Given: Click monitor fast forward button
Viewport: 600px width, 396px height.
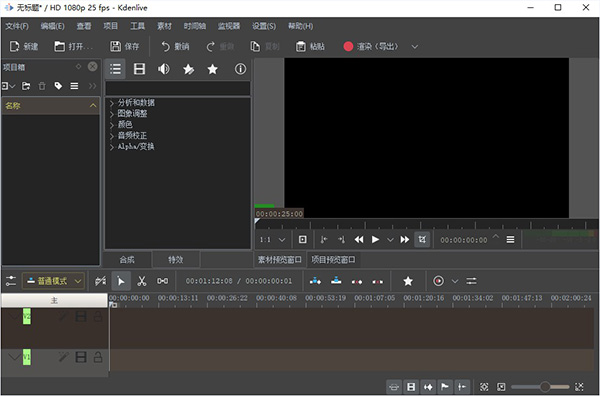Looking at the screenshot, I should click(405, 240).
